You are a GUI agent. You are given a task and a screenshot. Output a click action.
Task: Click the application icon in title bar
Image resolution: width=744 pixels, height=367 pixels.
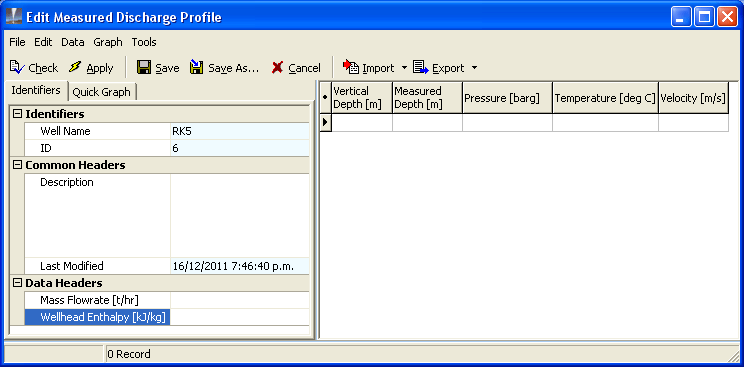click(14, 17)
